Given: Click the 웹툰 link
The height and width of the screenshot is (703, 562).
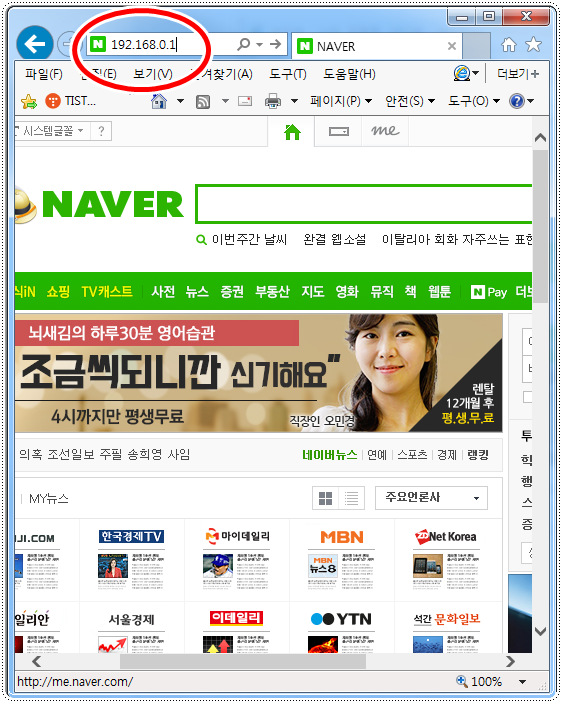Looking at the screenshot, I should 439,292.
